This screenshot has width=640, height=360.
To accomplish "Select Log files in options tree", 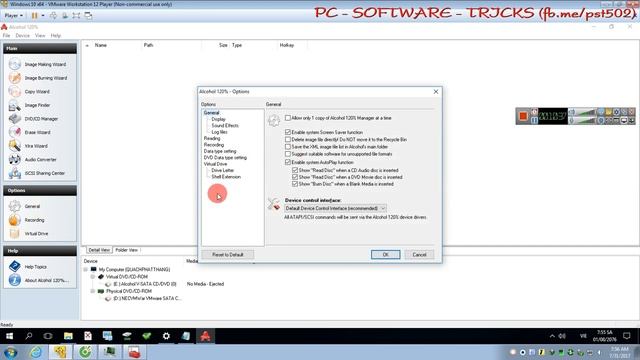I will click(219, 132).
